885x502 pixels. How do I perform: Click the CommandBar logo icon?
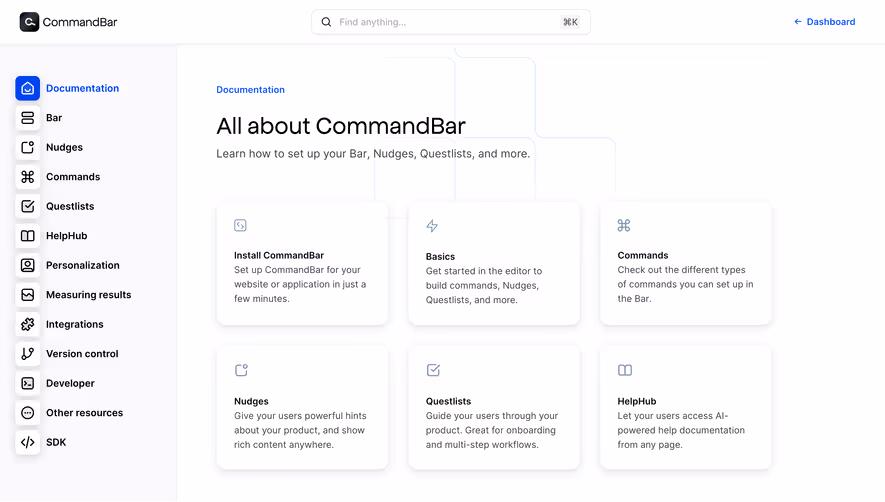click(29, 22)
